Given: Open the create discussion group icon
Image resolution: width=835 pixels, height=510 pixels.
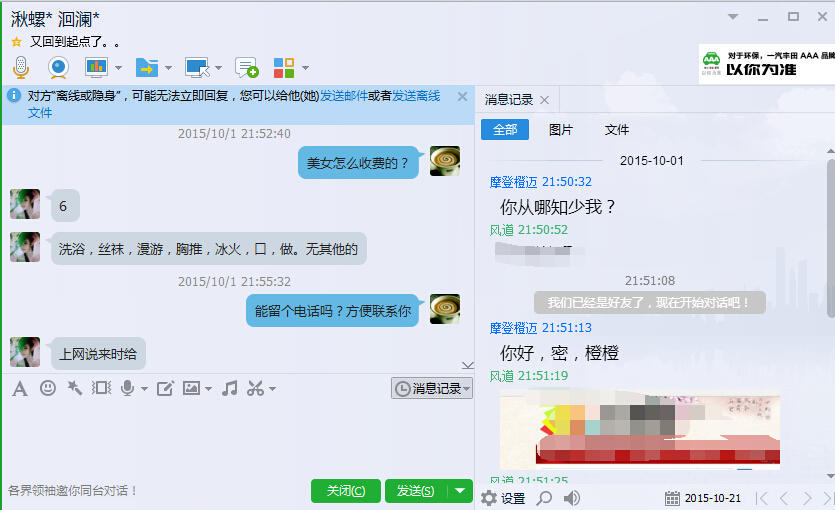Looking at the screenshot, I should click(247, 68).
